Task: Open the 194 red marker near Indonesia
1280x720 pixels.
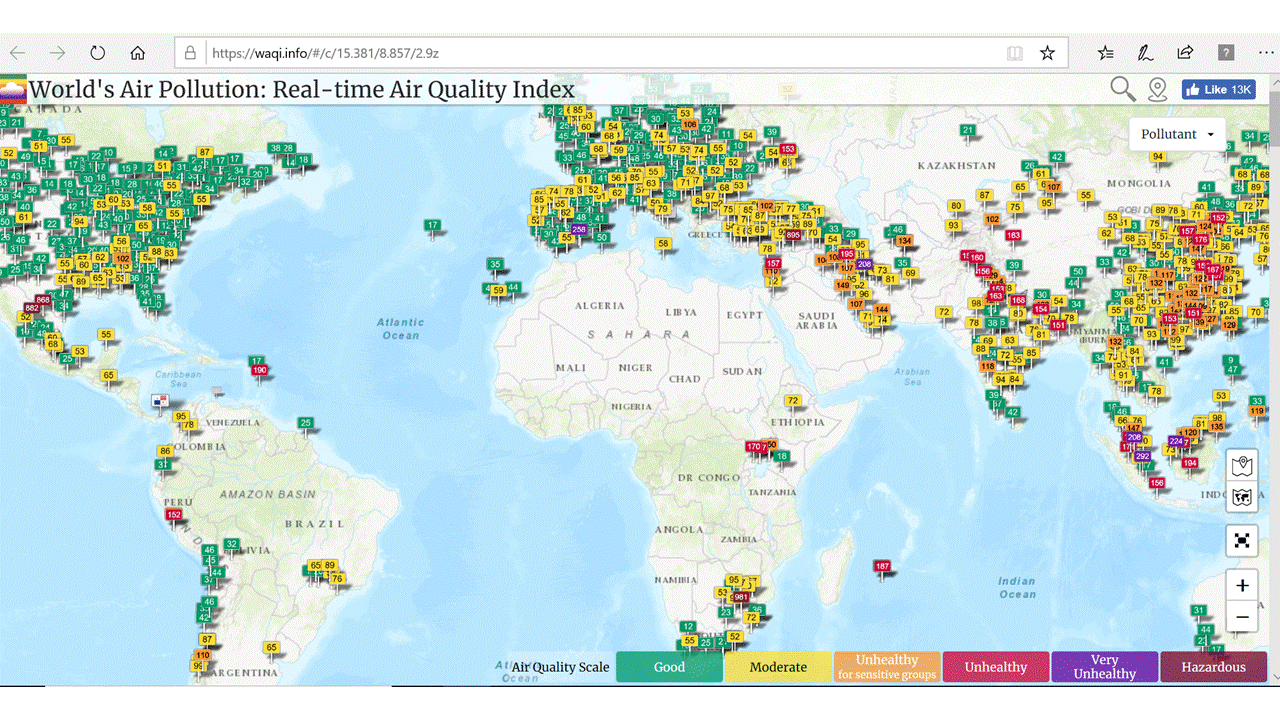Action: click(1190, 463)
